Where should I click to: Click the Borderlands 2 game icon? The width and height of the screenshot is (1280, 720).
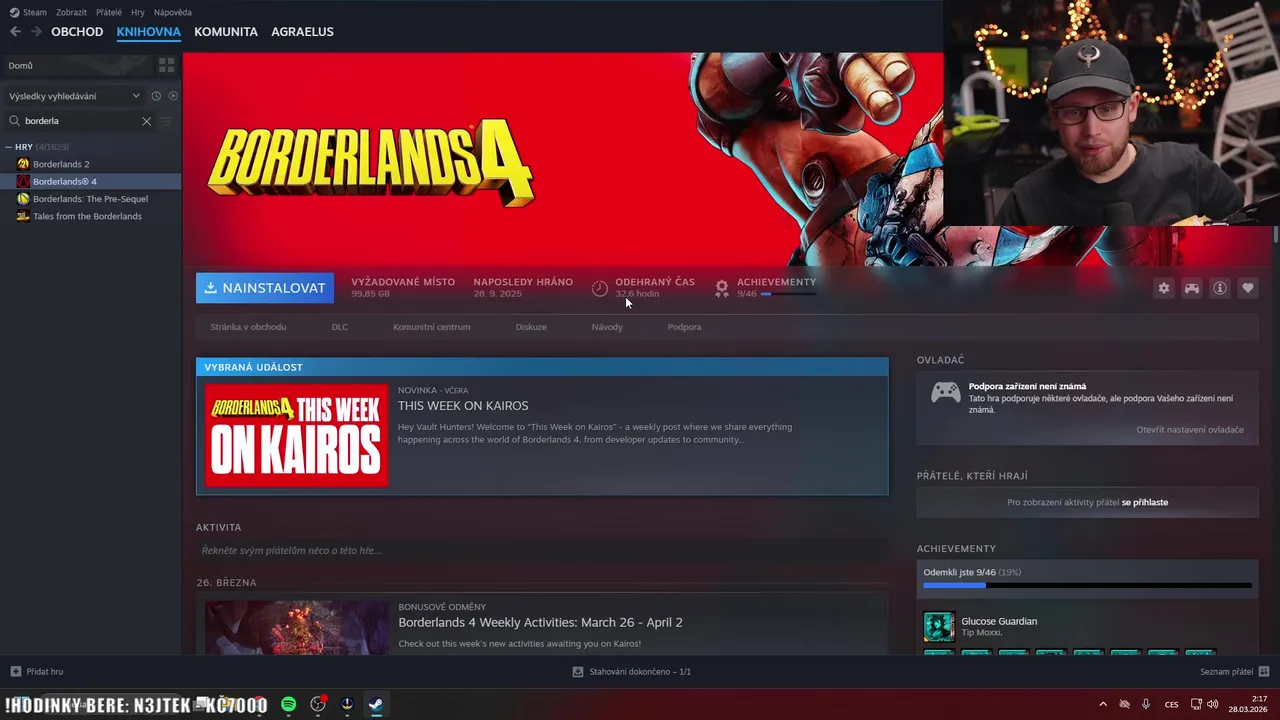tap(23, 164)
